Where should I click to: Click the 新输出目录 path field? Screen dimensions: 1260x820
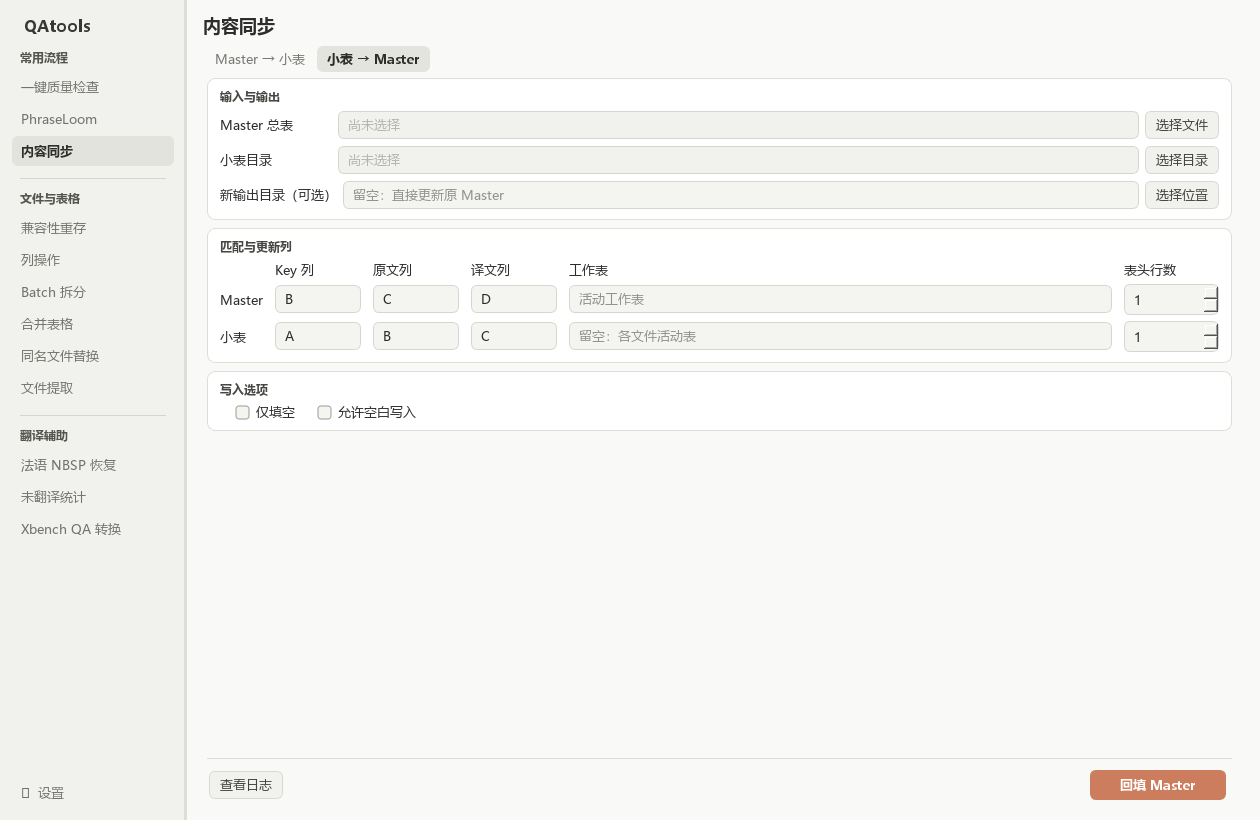tap(741, 195)
